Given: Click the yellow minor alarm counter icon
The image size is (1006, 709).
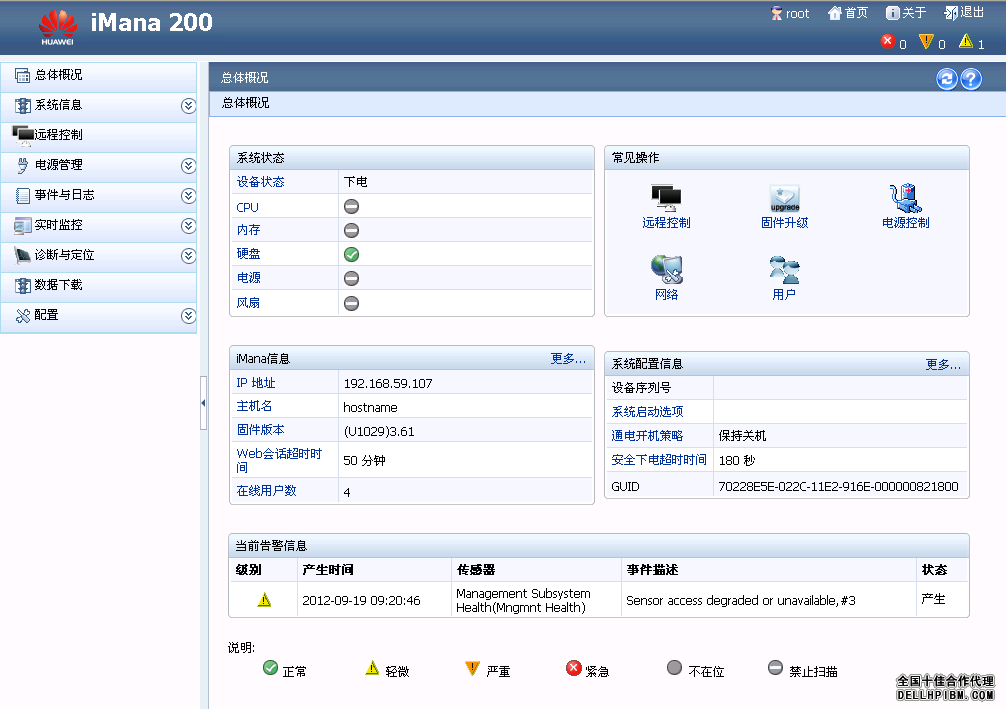Looking at the screenshot, I should point(966,42).
